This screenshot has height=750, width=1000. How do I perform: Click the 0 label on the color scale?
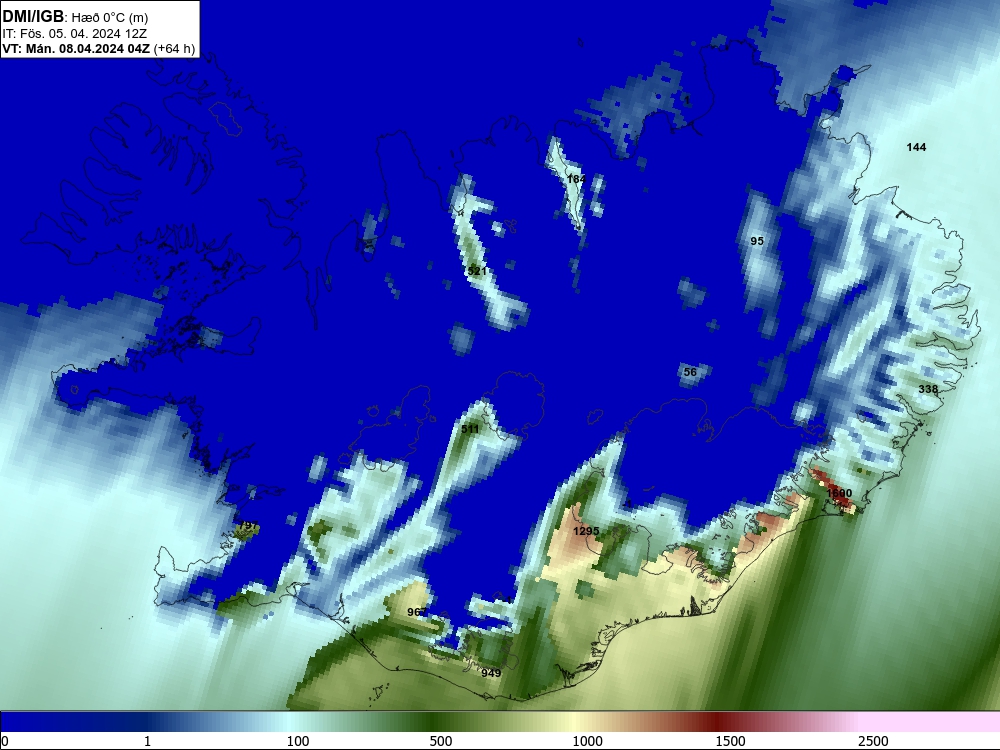[6, 741]
